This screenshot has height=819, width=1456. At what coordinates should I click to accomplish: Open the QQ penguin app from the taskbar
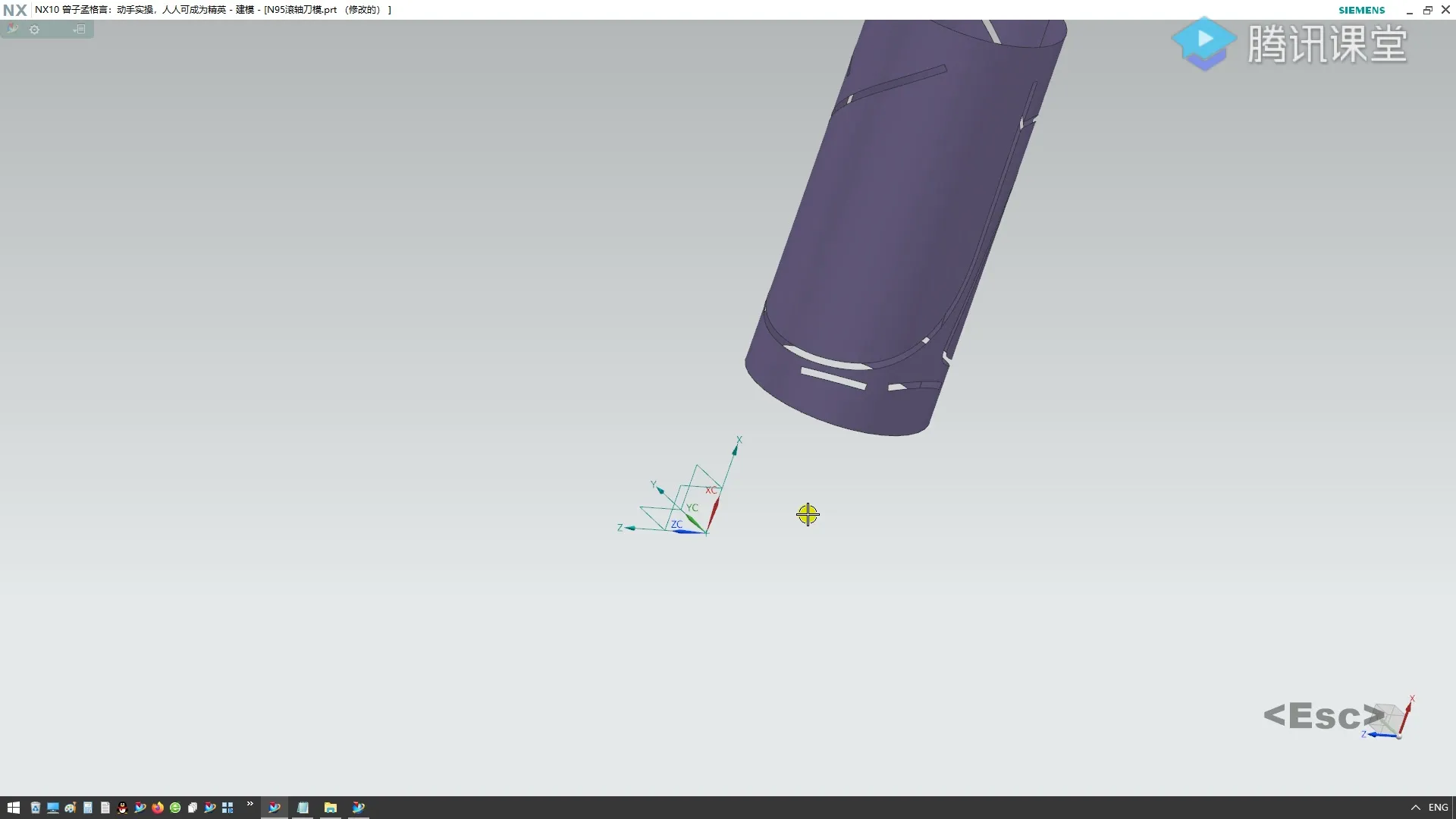click(122, 808)
